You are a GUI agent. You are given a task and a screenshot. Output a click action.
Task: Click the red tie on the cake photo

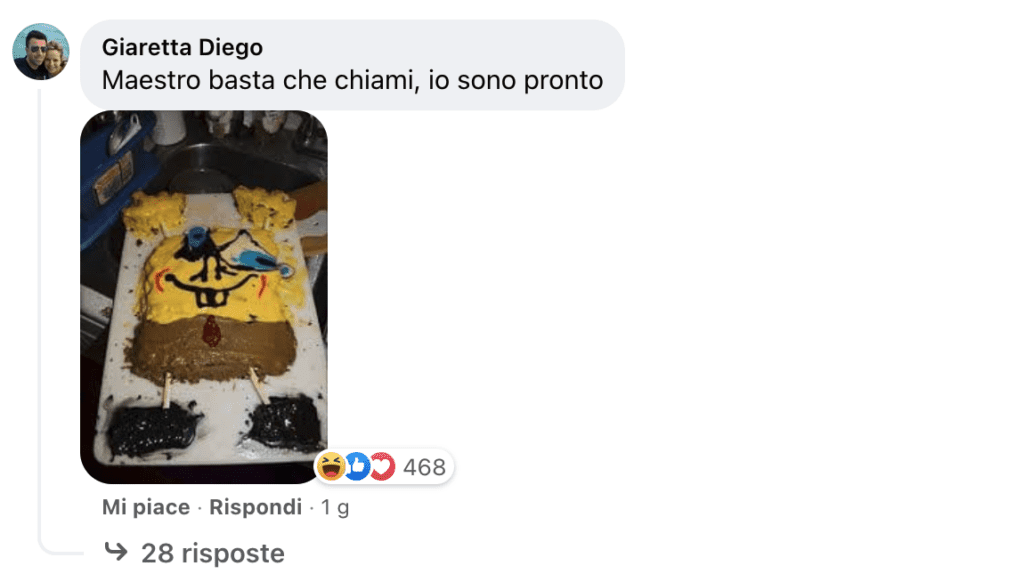click(211, 331)
